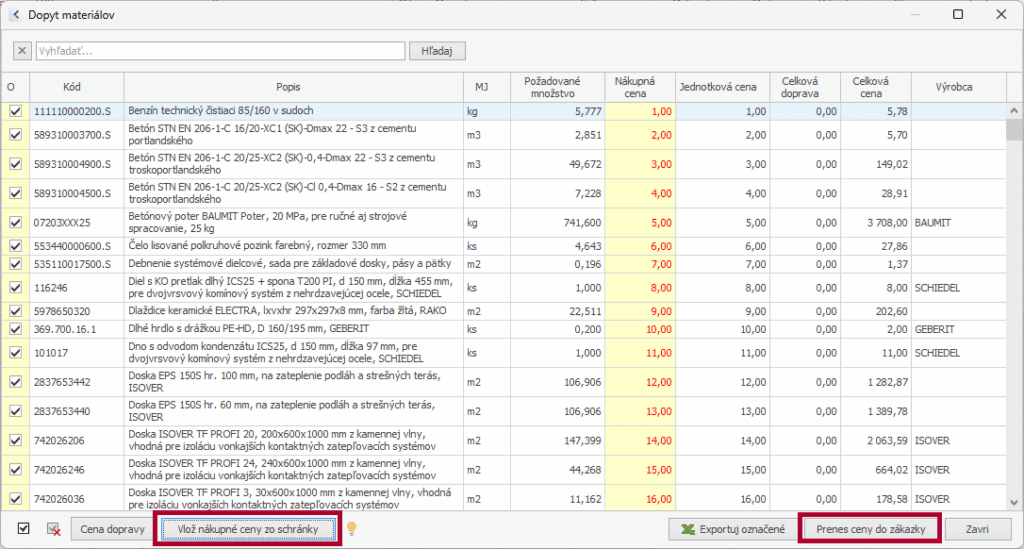The height and width of the screenshot is (549, 1024).
Task: Toggle the select-all checkbox at bottom left
Action: coord(24,529)
